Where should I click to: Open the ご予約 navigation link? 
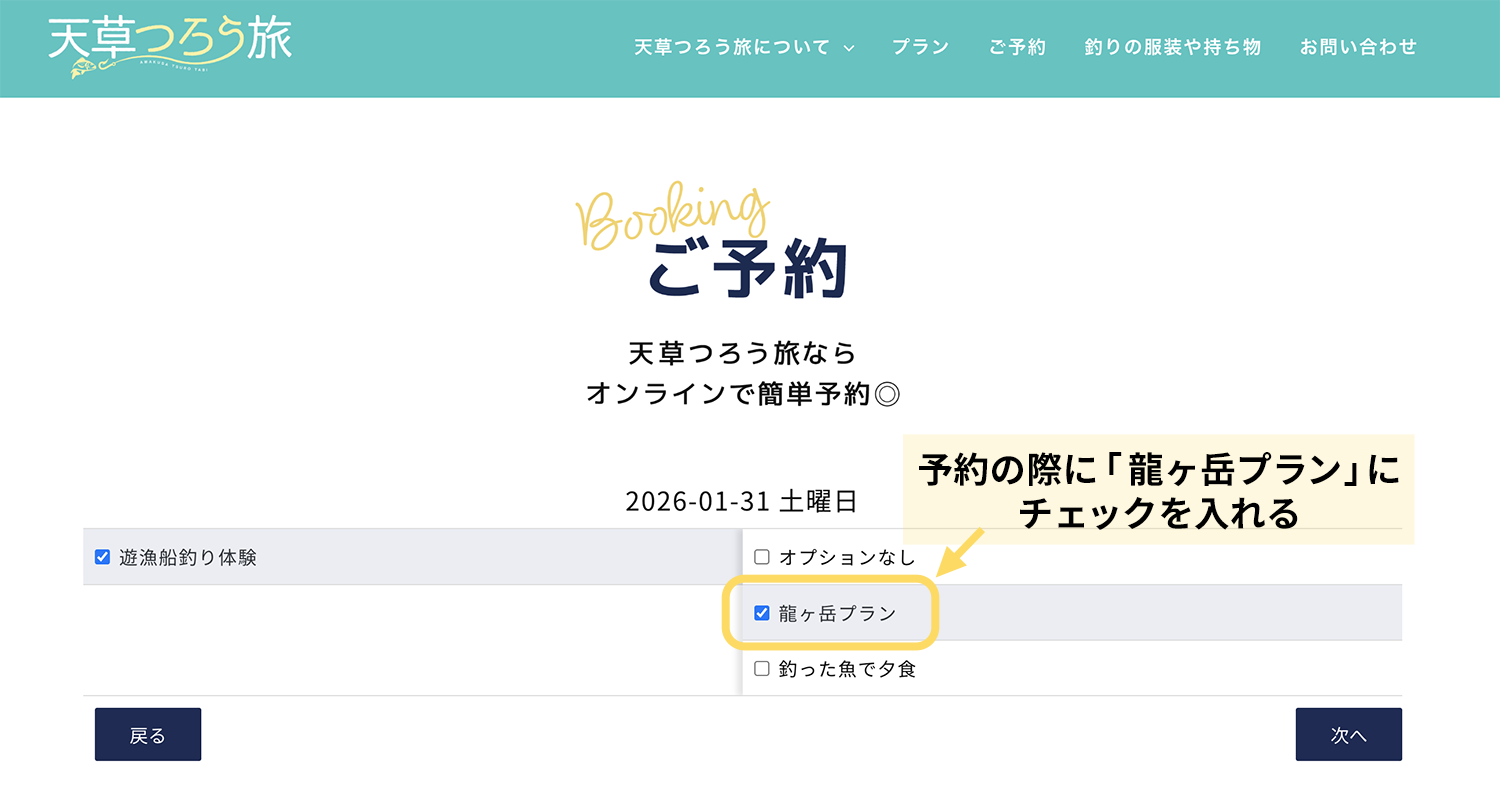[x=1017, y=47]
